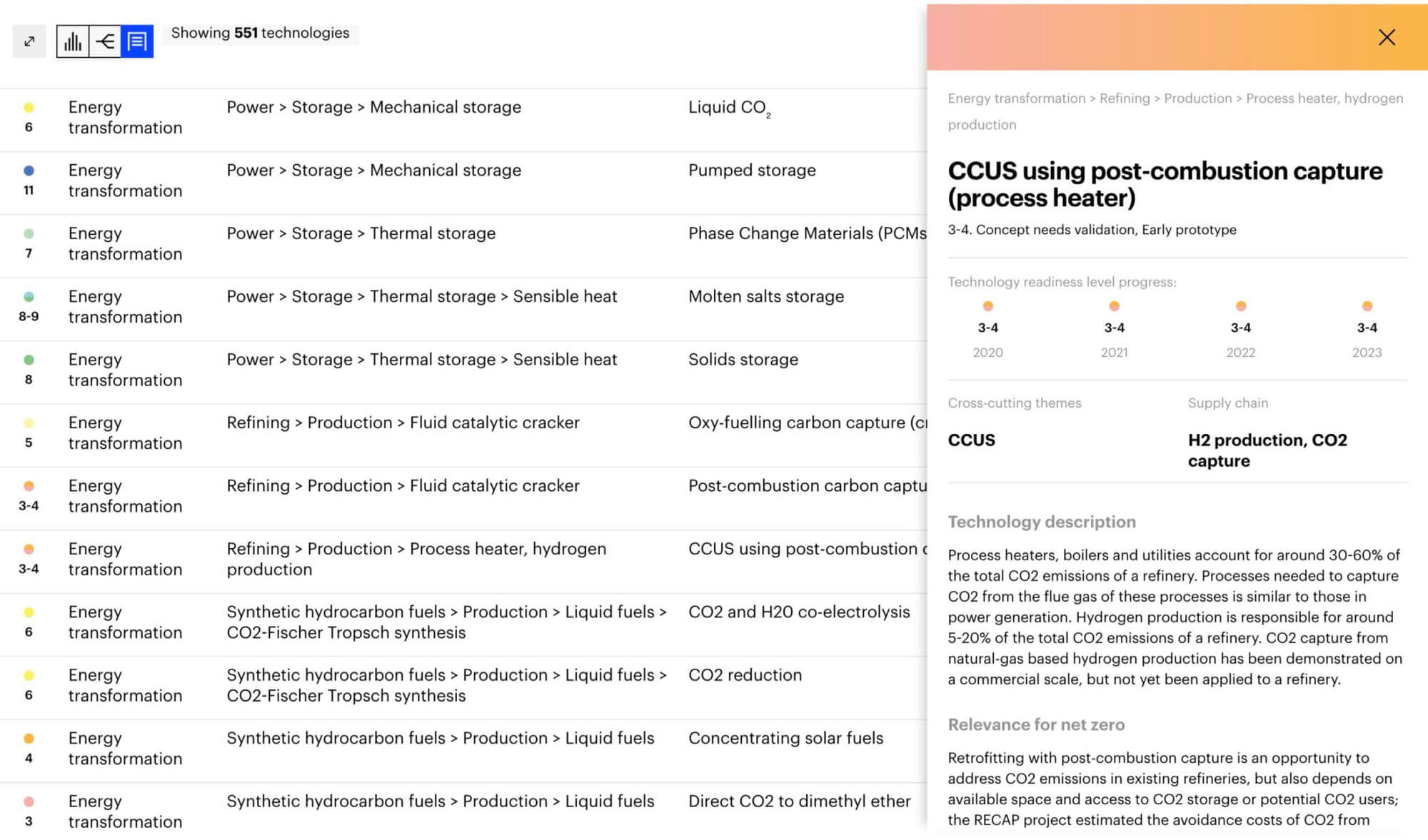Open the Pumped storage technology row
Image resolution: width=1428 pixels, height=840 pixels.
pos(751,171)
